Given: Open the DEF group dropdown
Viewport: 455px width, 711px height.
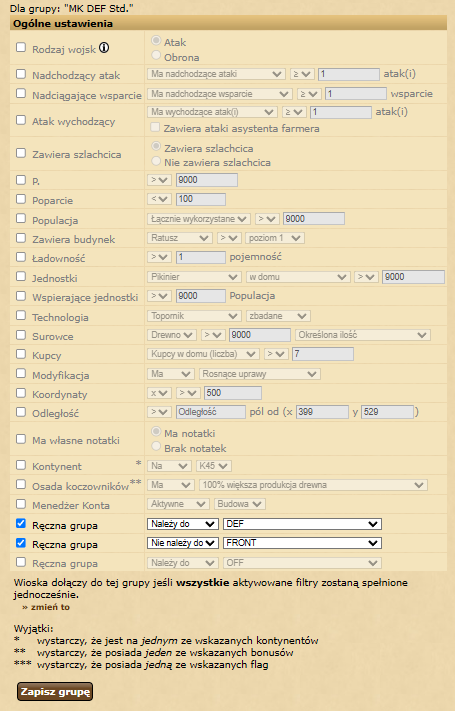Looking at the screenshot, I should 302,524.
